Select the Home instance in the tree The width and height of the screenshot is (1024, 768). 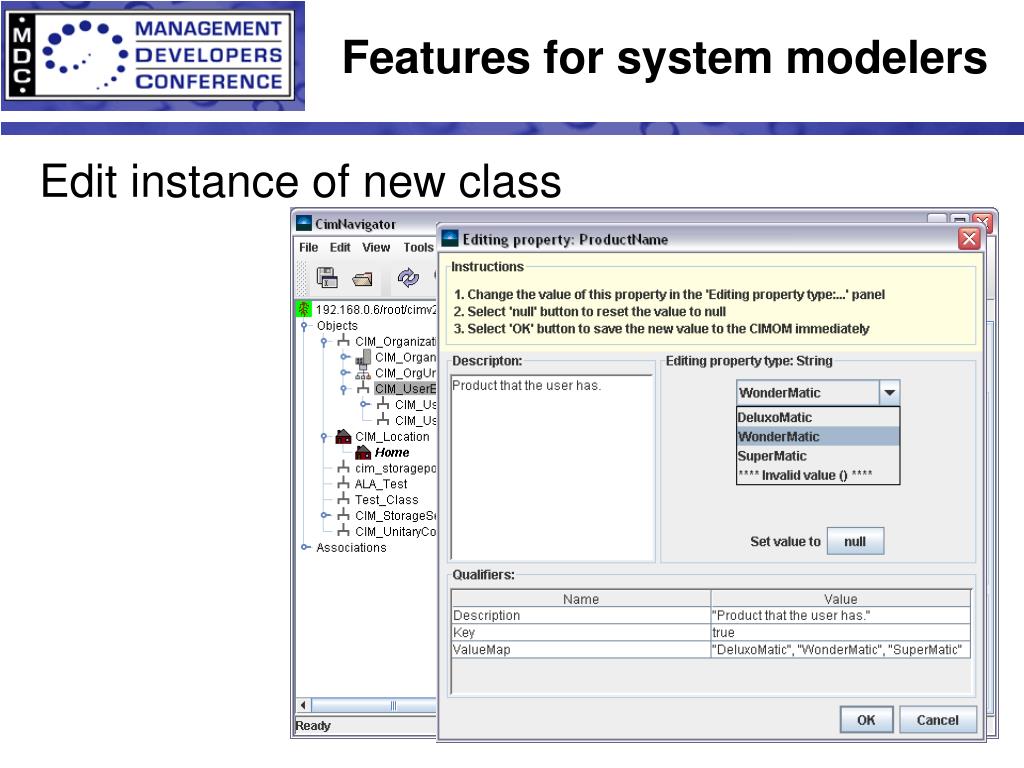point(392,453)
